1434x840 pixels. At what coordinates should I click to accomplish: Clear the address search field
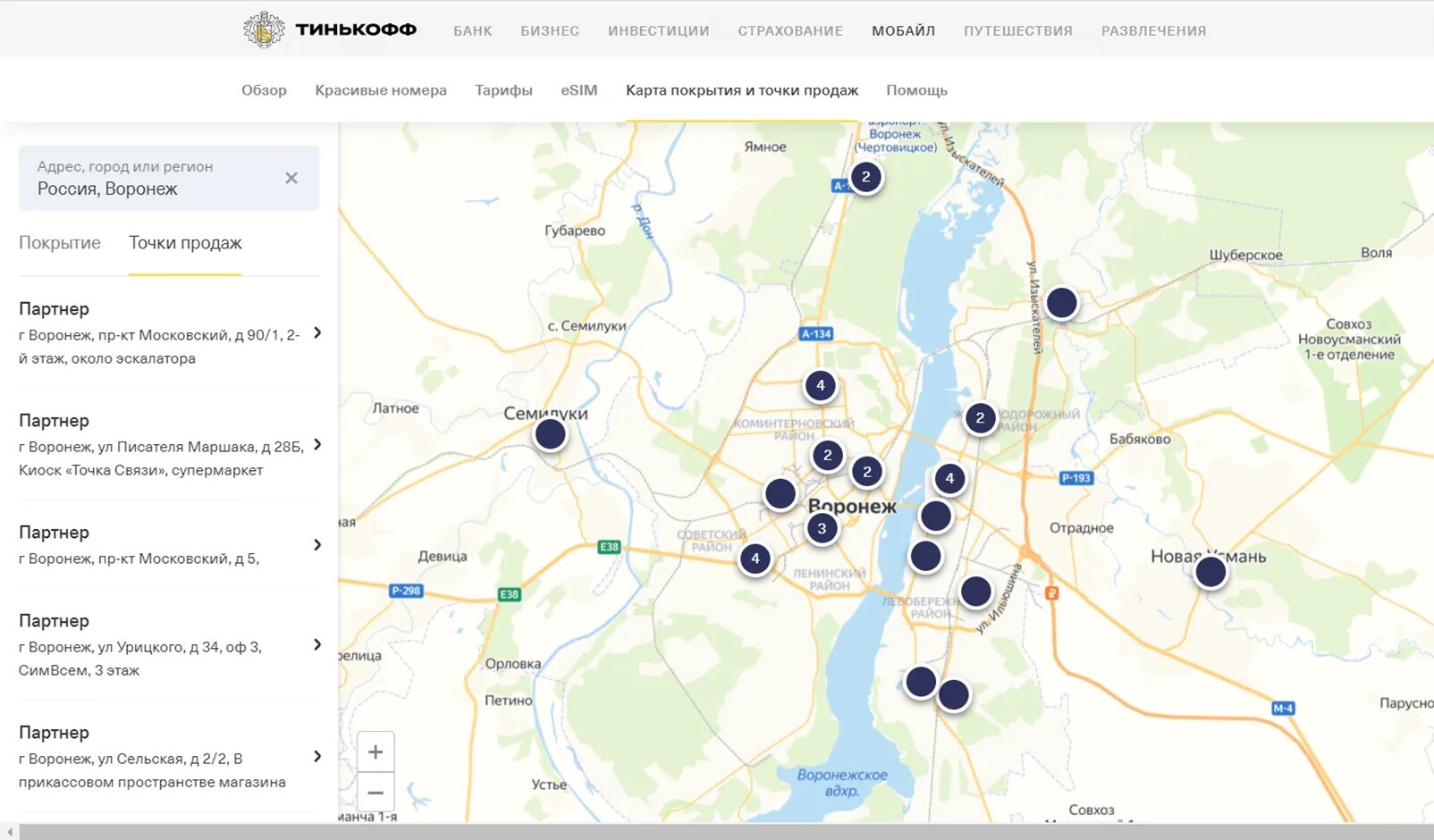tap(291, 178)
